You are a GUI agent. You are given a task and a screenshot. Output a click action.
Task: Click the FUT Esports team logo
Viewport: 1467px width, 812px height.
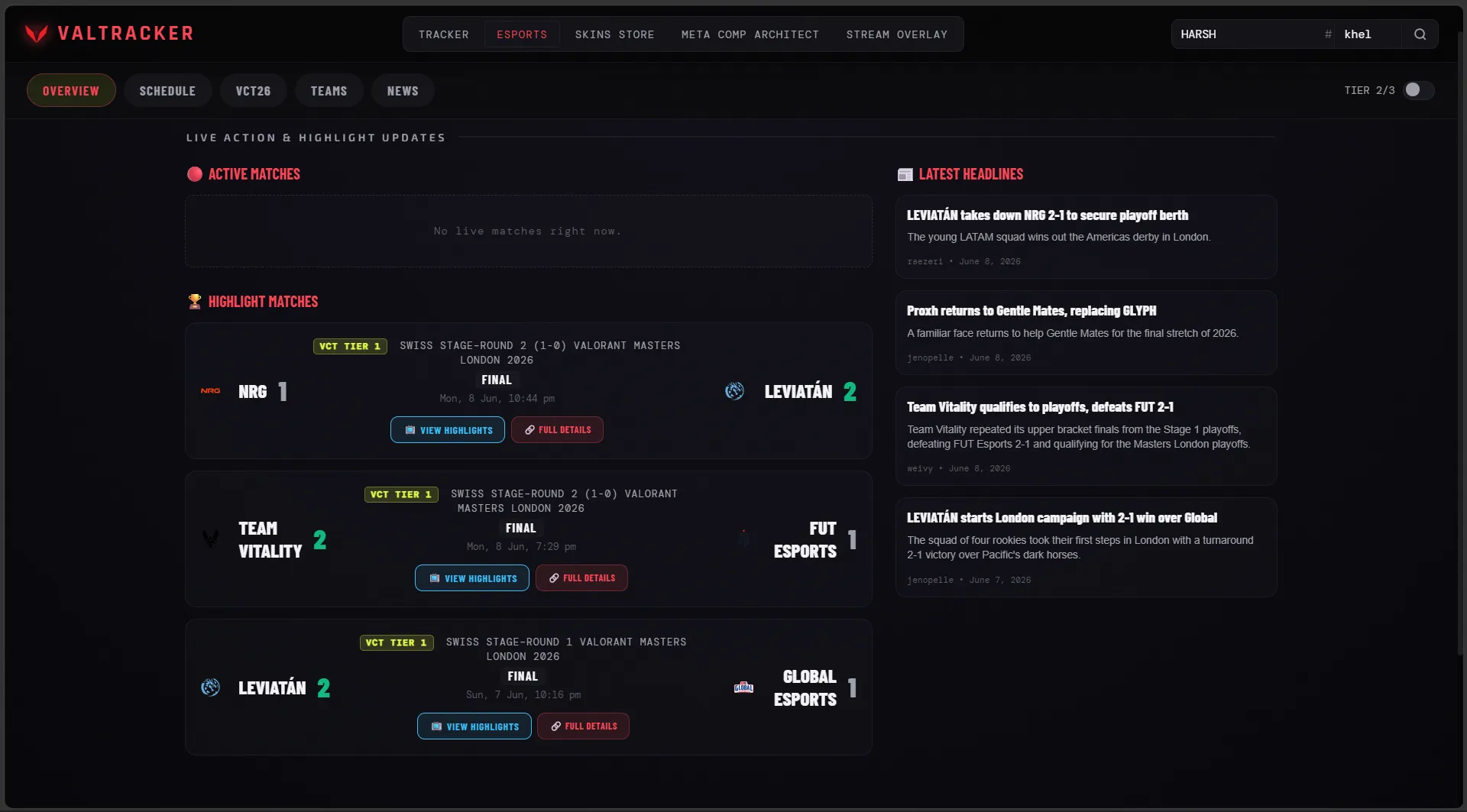tap(743, 539)
